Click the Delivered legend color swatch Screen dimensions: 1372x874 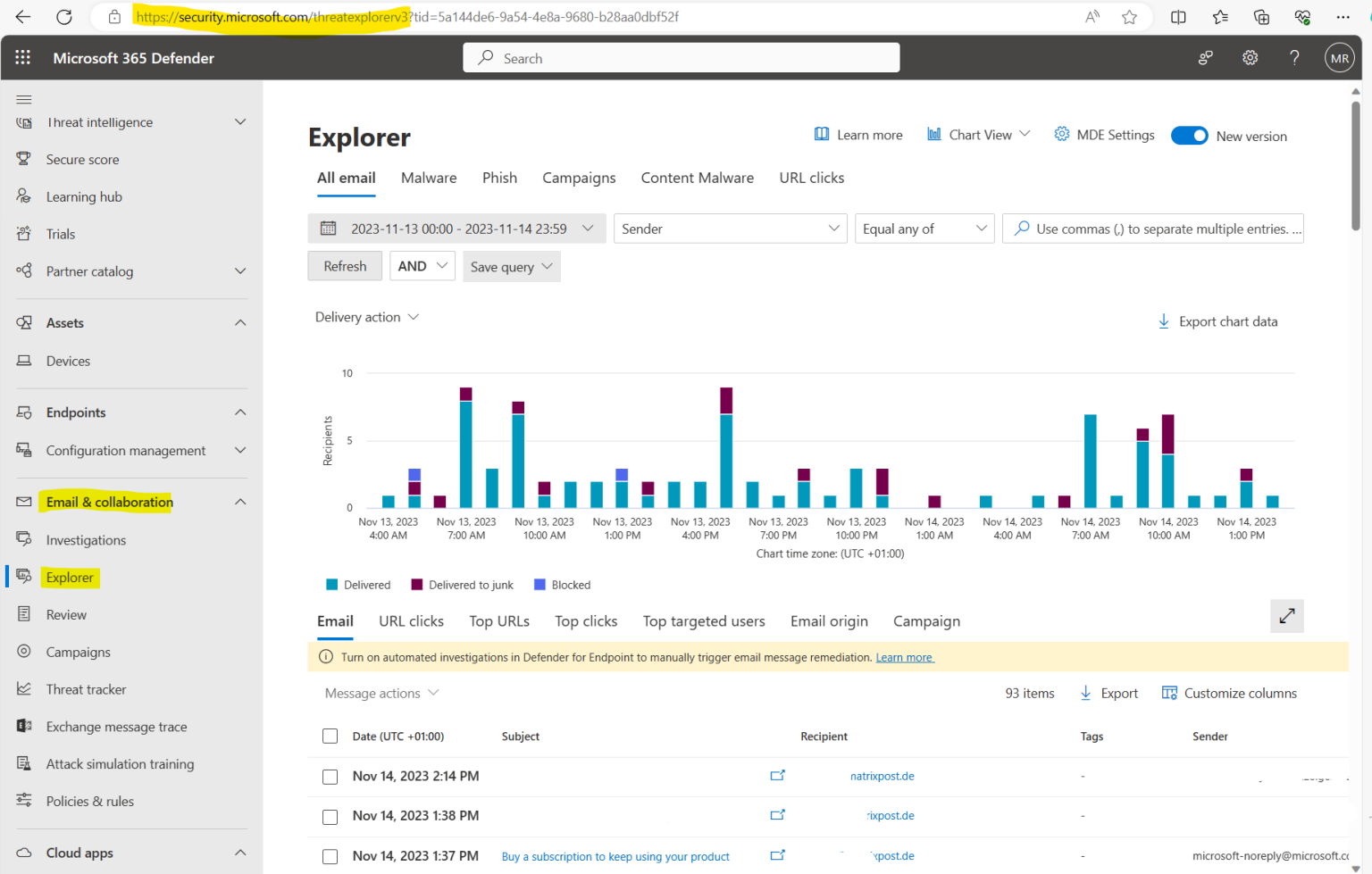331,584
